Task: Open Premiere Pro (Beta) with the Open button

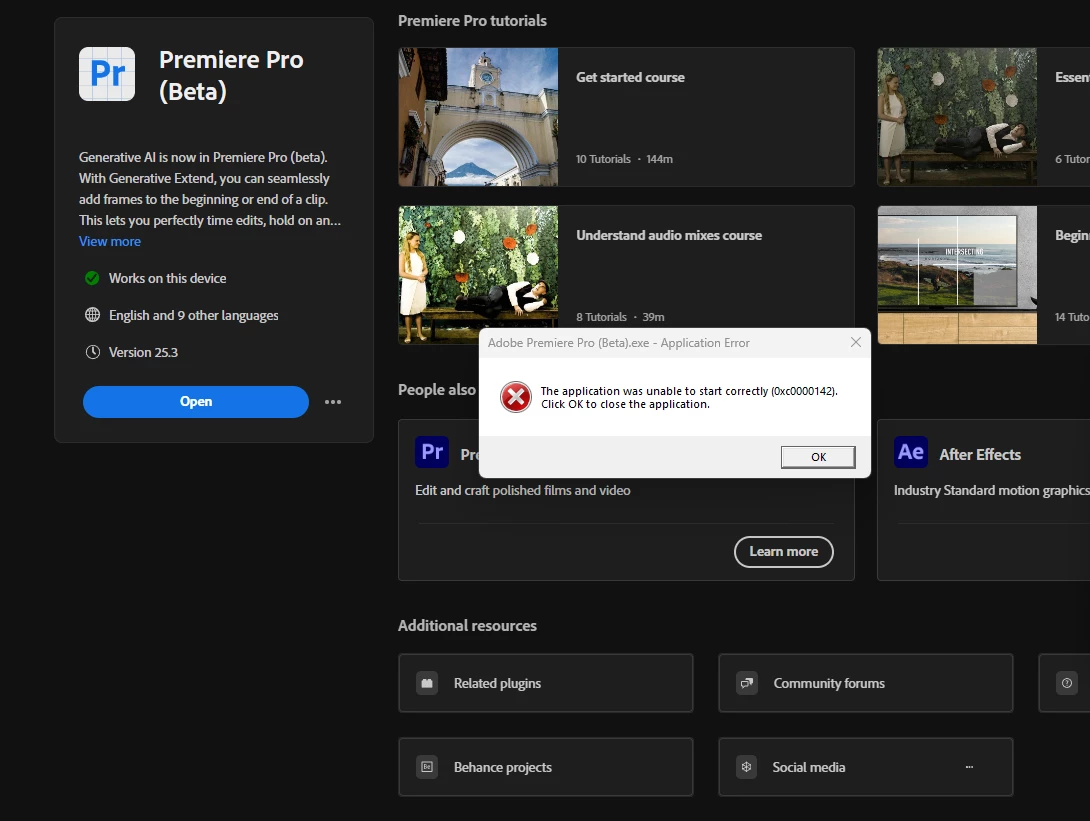Action: 195,402
